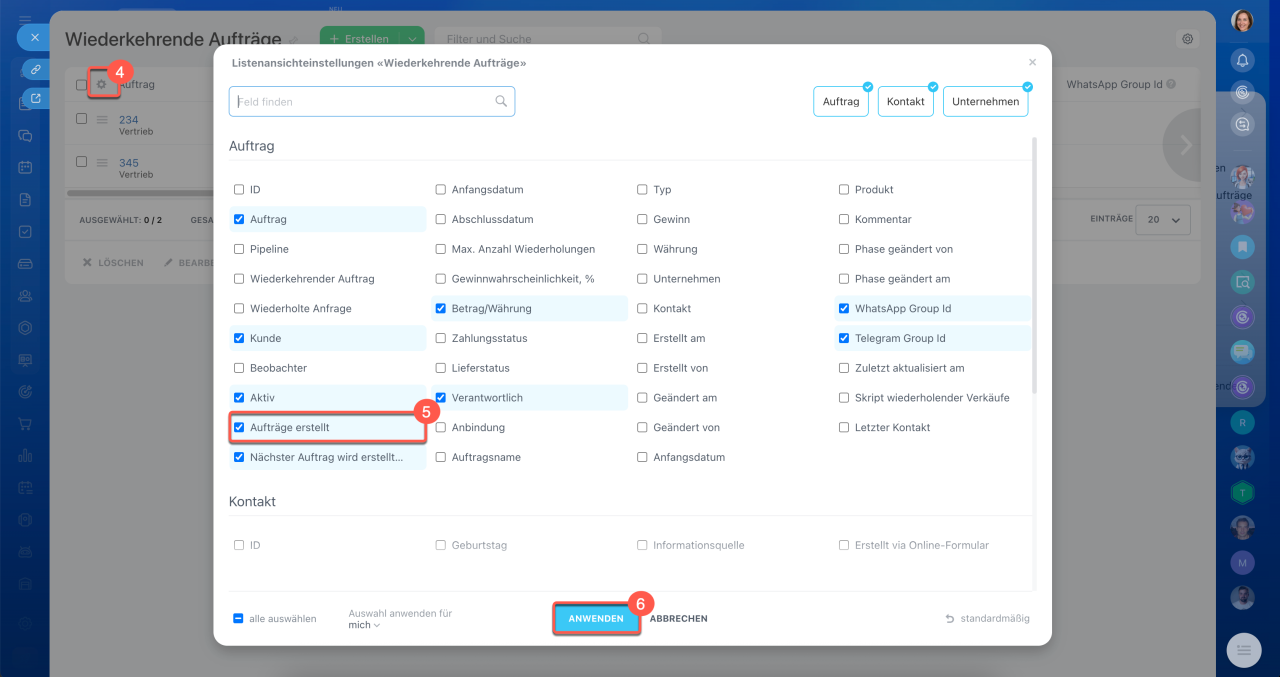Uncheck the Verantwortlich checkbox

click(441, 397)
